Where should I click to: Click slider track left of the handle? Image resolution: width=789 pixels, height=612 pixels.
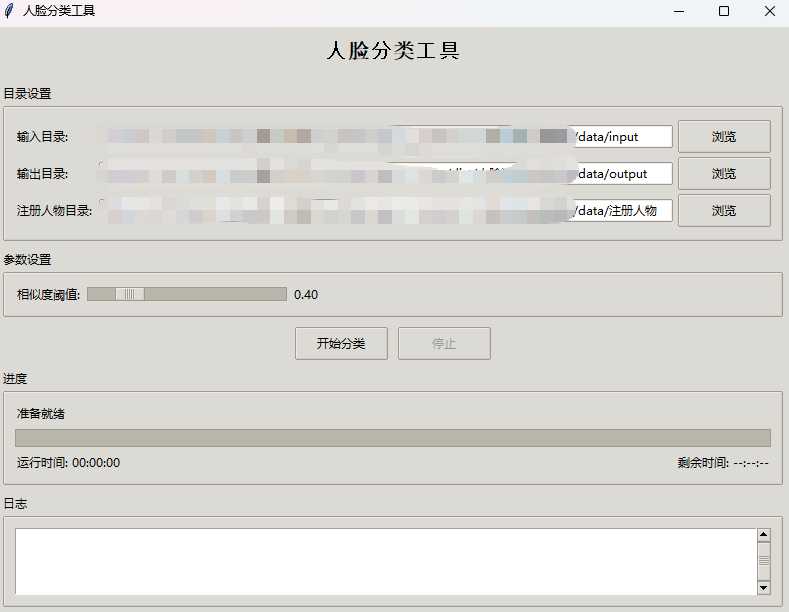[x=100, y=294]
